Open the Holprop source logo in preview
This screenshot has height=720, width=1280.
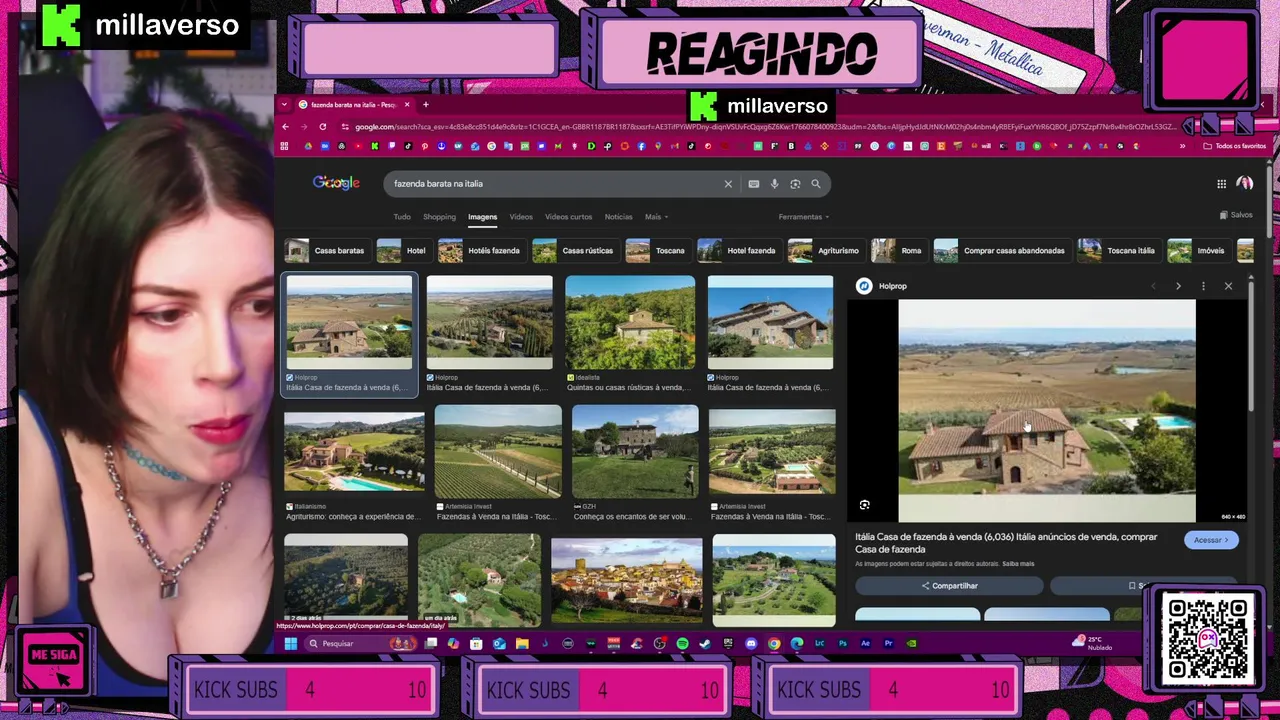pos(864,286)
